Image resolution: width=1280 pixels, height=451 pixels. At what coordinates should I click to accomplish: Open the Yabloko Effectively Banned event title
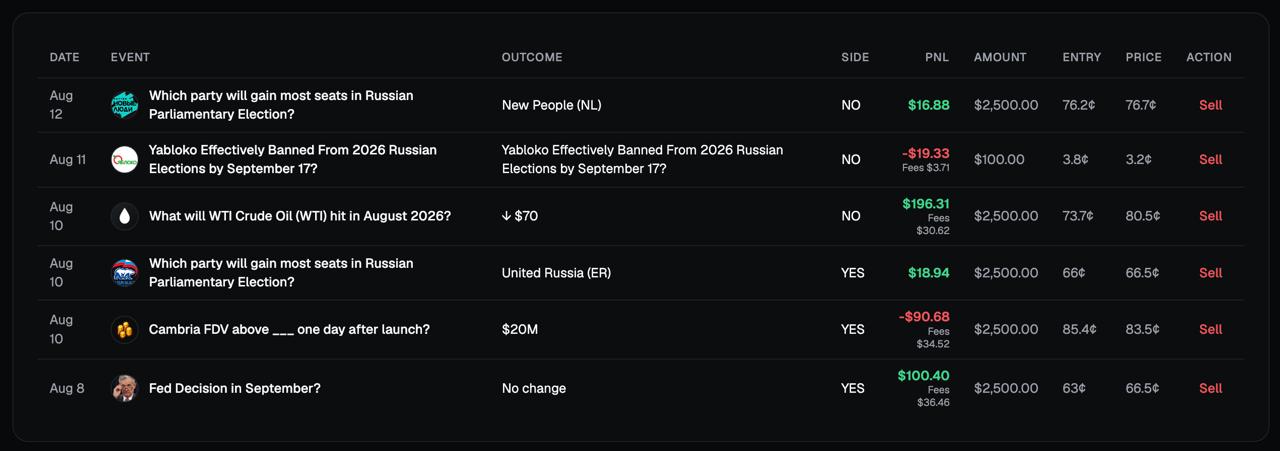coord(293,159)
